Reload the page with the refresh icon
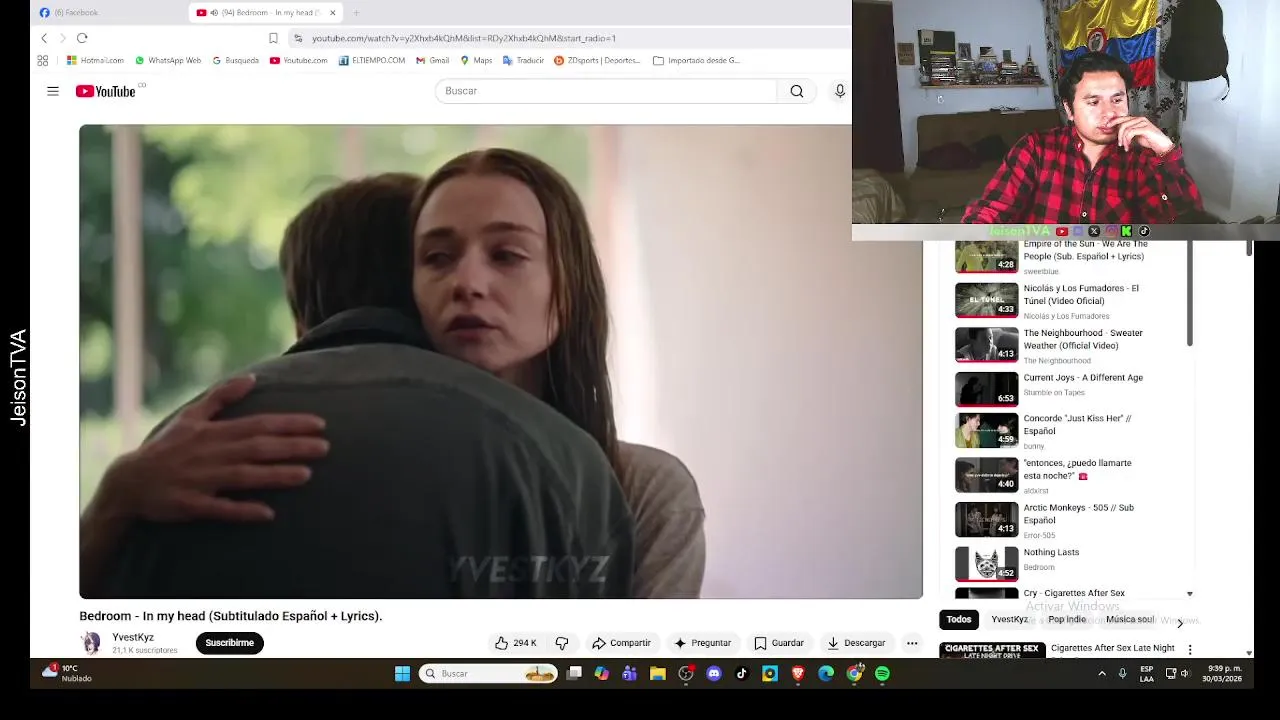 click(82, 38)
